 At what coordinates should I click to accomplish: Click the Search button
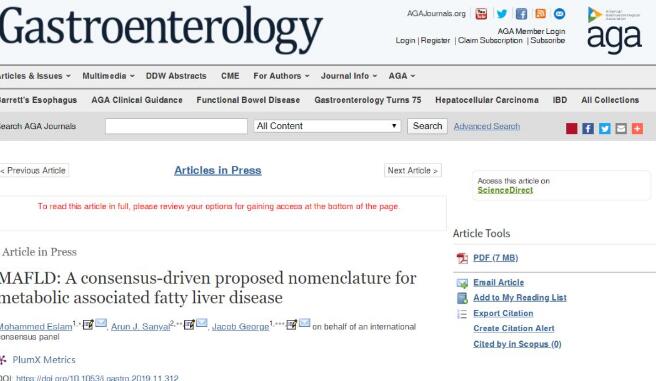click(x=427, y=126)
